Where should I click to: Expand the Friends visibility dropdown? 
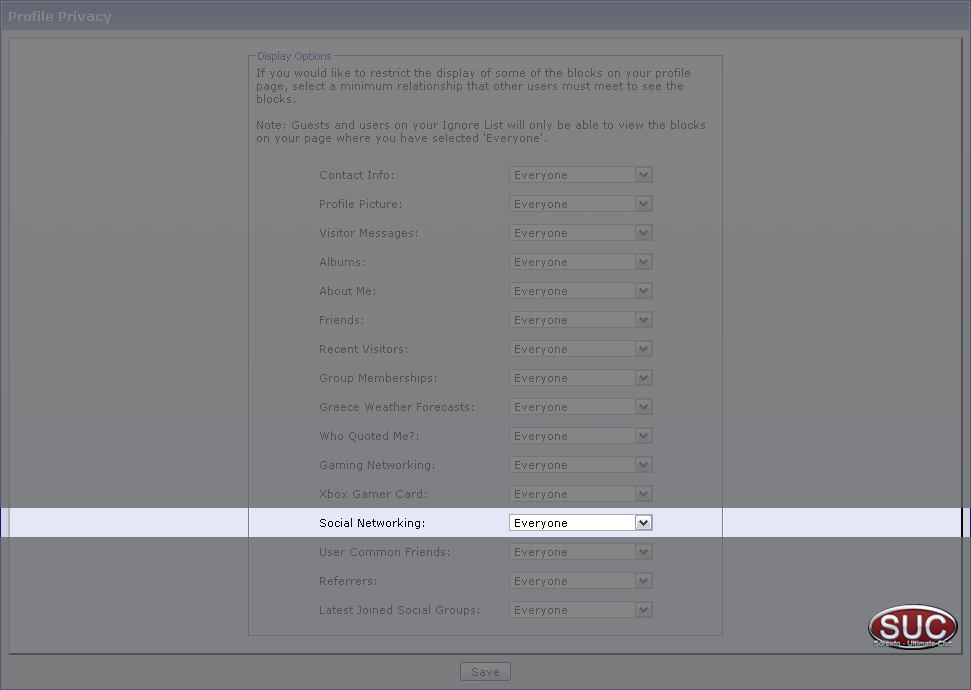pyautogui.click(x=580, y=320)
